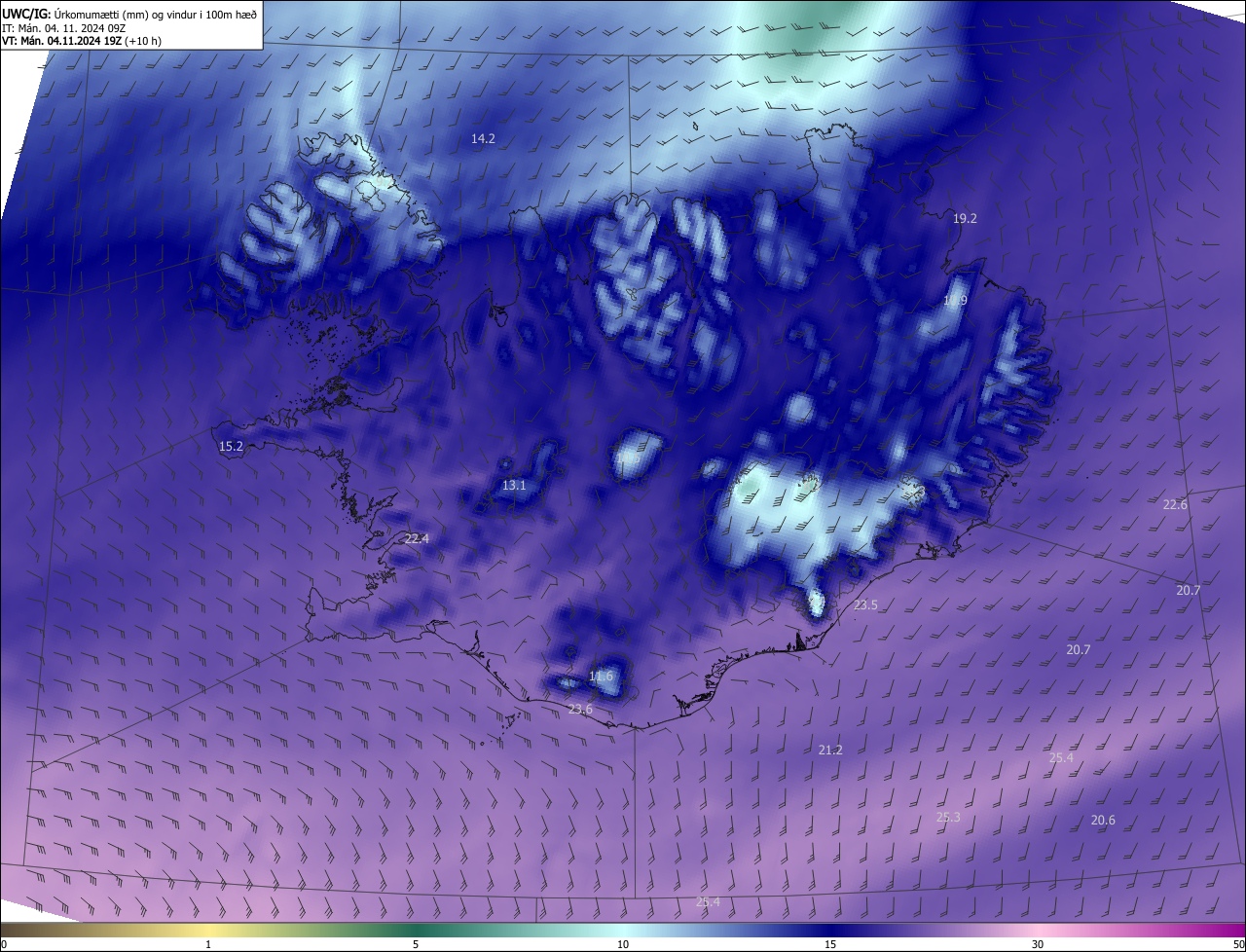Click the 19.2 value label on the map
Viewport: 1246px width, 952px height.
point(965,219)
